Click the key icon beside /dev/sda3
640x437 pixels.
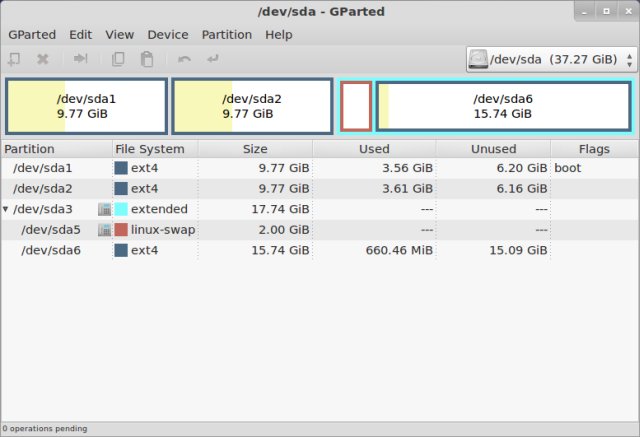point(104,209)
